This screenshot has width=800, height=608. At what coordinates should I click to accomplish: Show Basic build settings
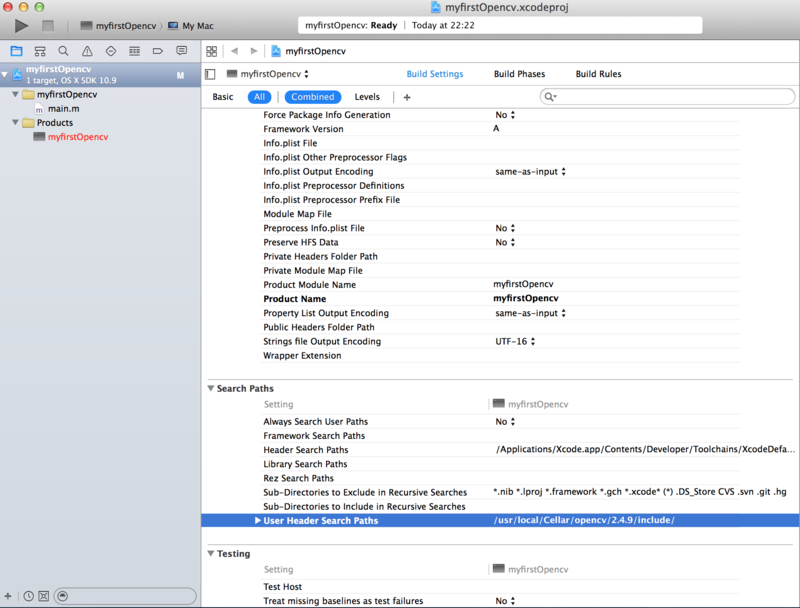pyautogui.click(x=223, y=97)
